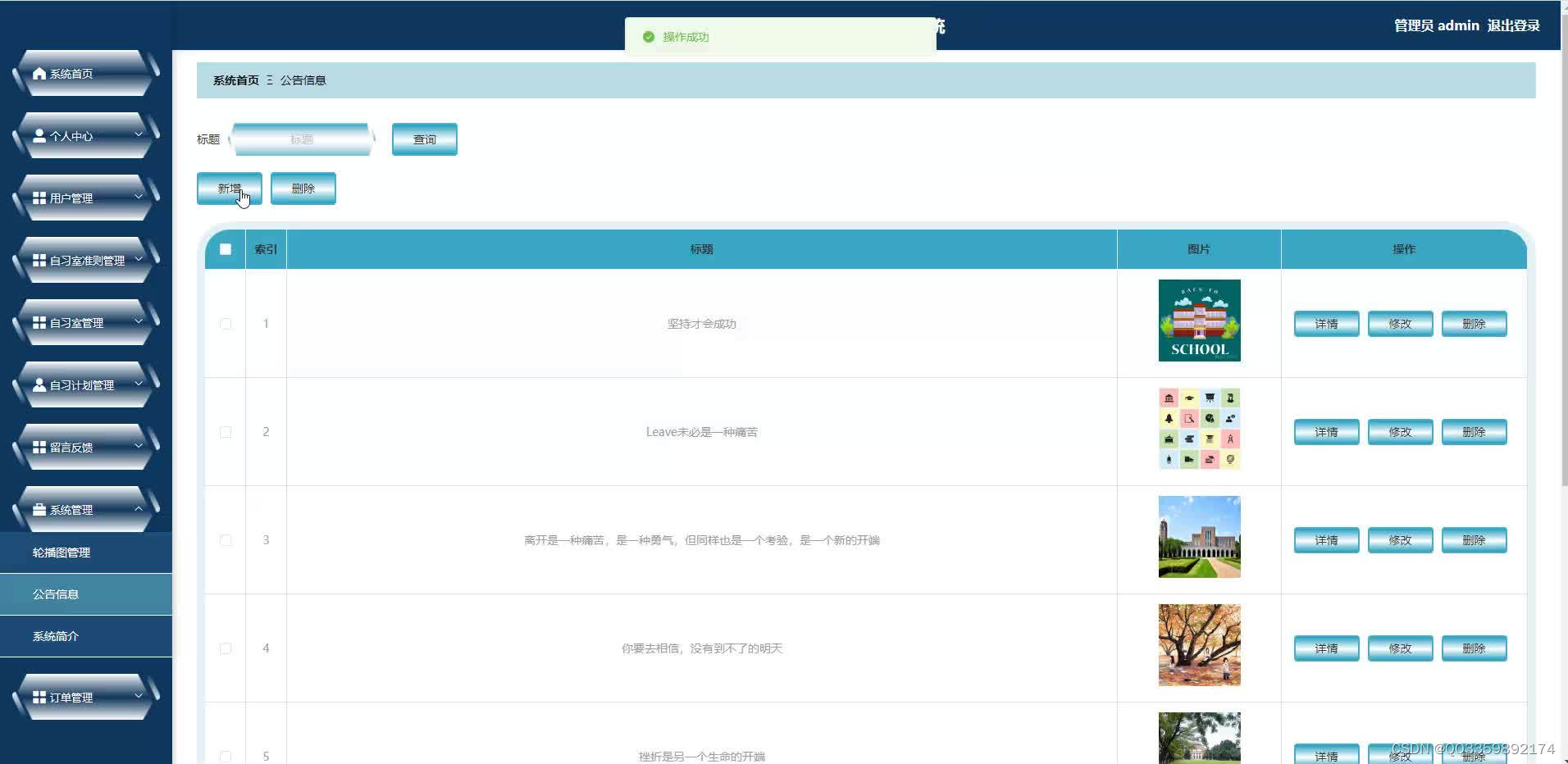Click the grid icon beside 订单管理
This screenshot has width=1568, height=764.
(x=39, y=698)
